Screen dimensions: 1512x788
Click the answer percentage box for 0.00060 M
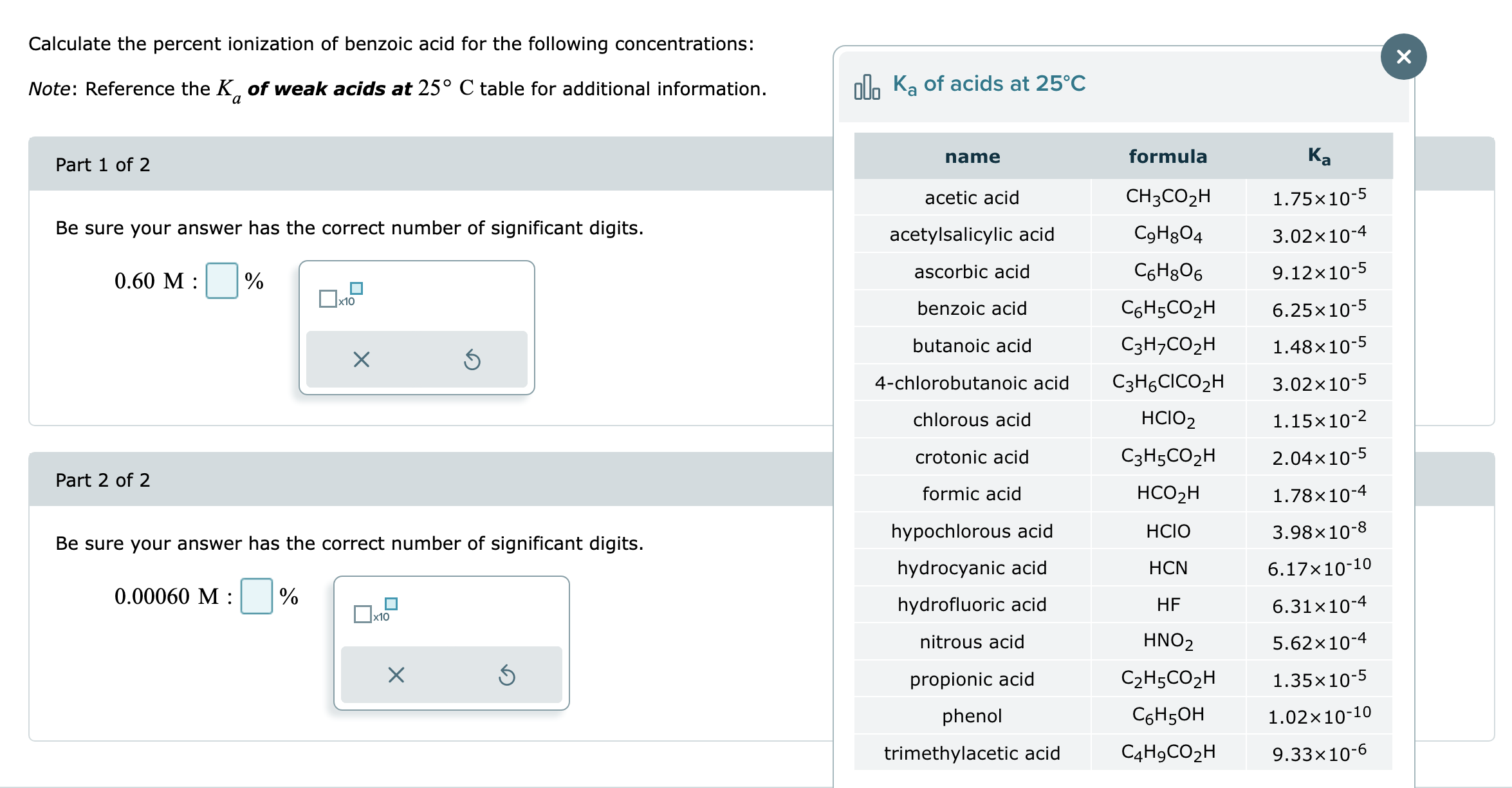tap(257, 596)
